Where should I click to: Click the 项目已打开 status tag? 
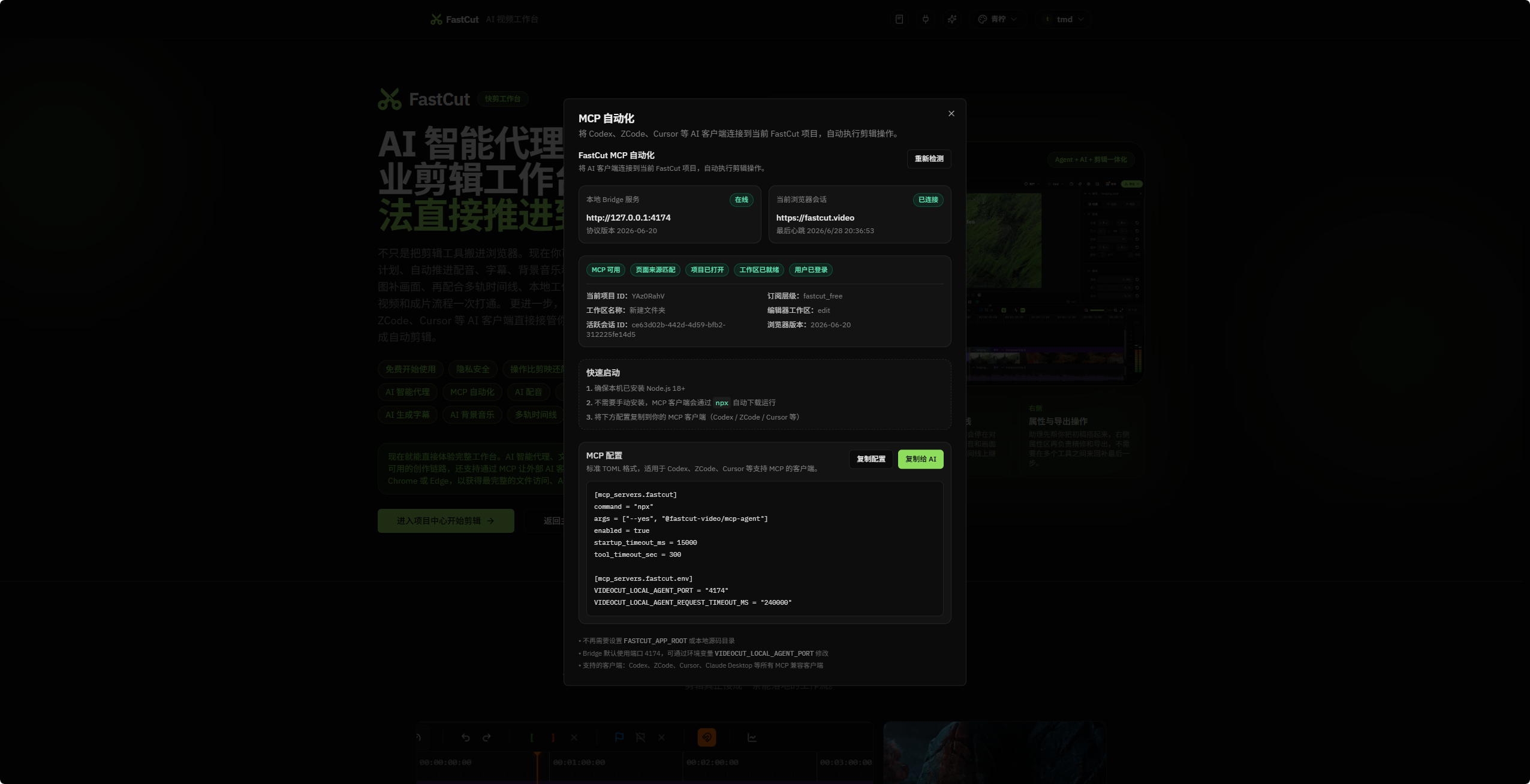click(707, 270)
